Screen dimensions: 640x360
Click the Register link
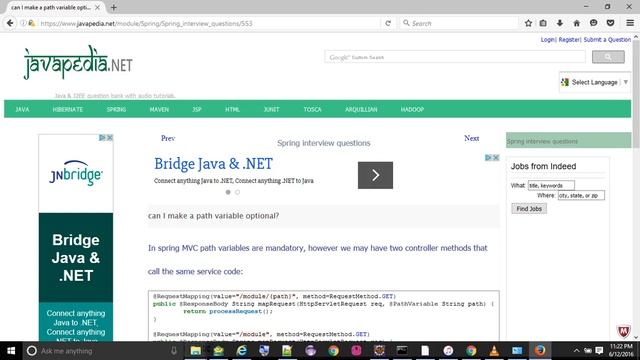click(x=569, y=40)
